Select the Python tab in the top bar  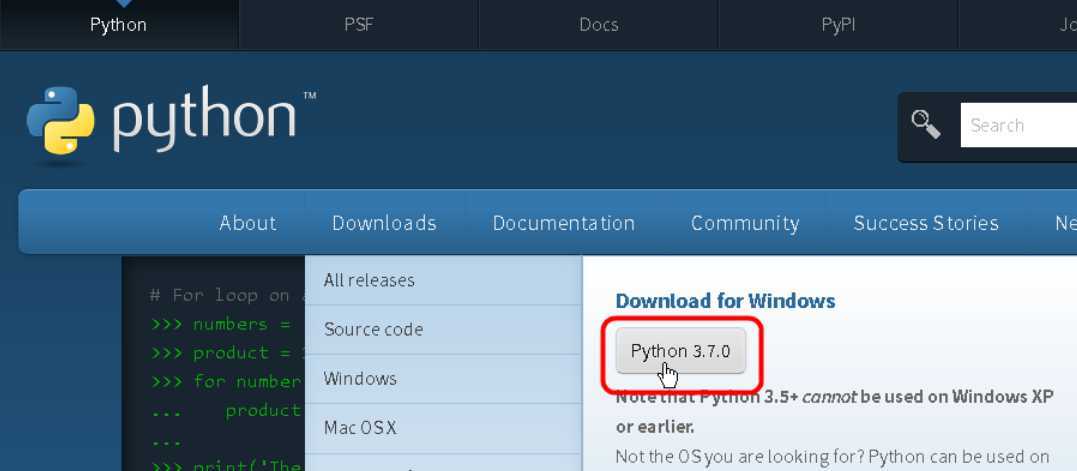(x=118, y=25)
